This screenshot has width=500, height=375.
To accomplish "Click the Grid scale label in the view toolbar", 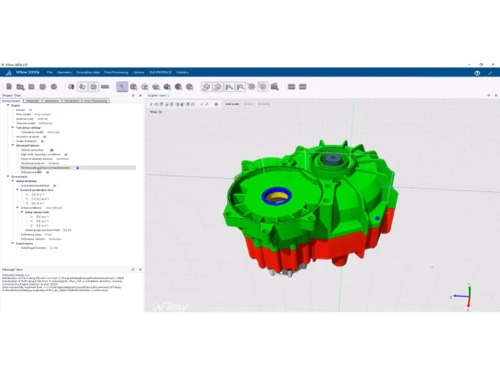I will coord(232,104).
